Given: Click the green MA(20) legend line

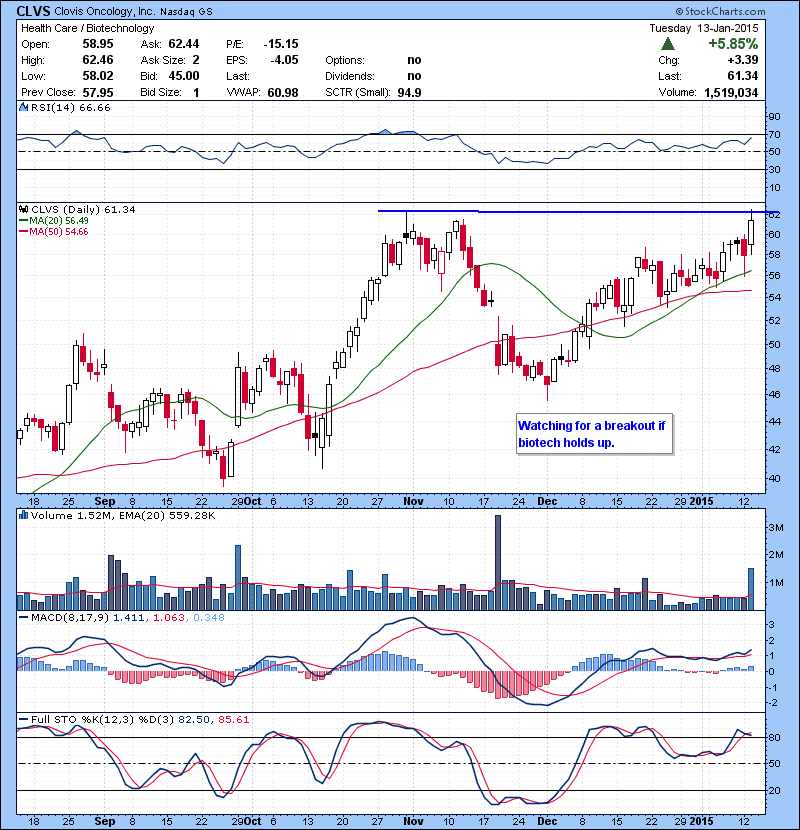Looking at the screenshot, I should [23, 221].
